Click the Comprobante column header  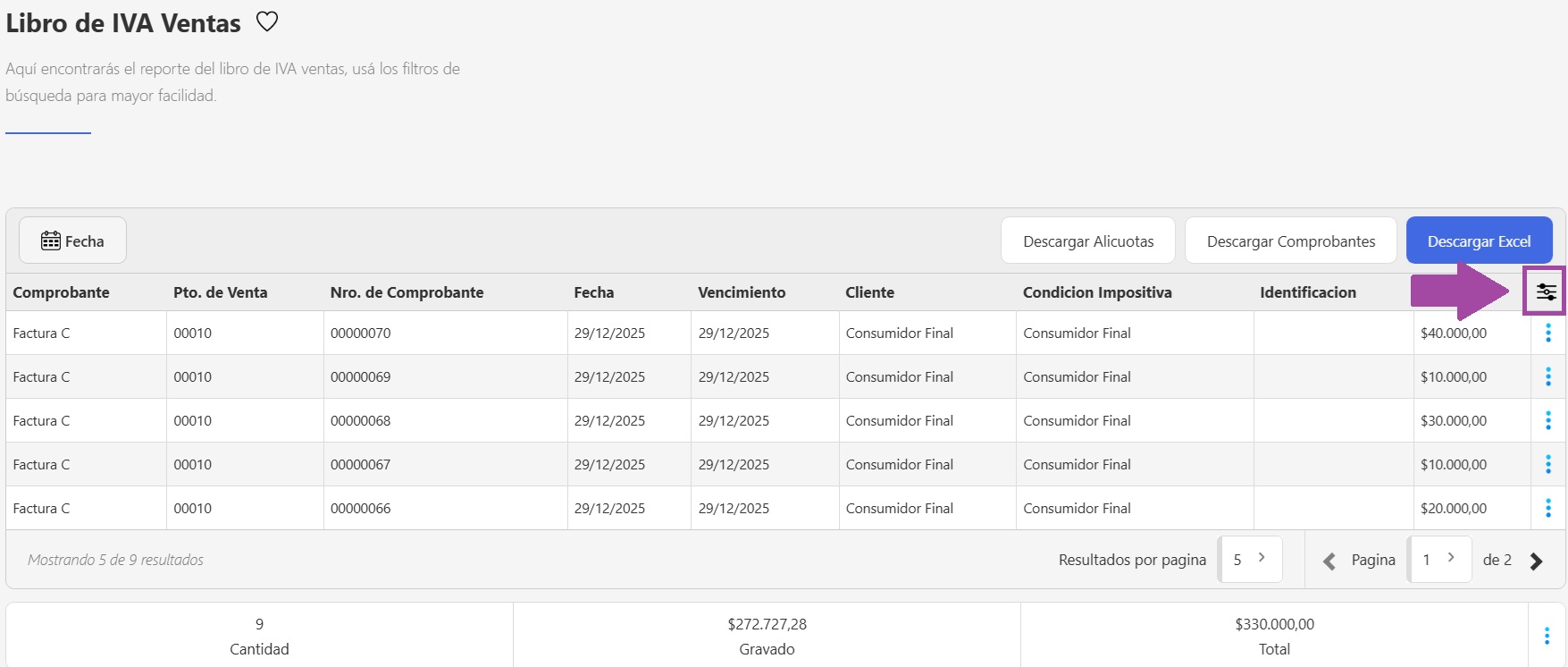(61, 292)
